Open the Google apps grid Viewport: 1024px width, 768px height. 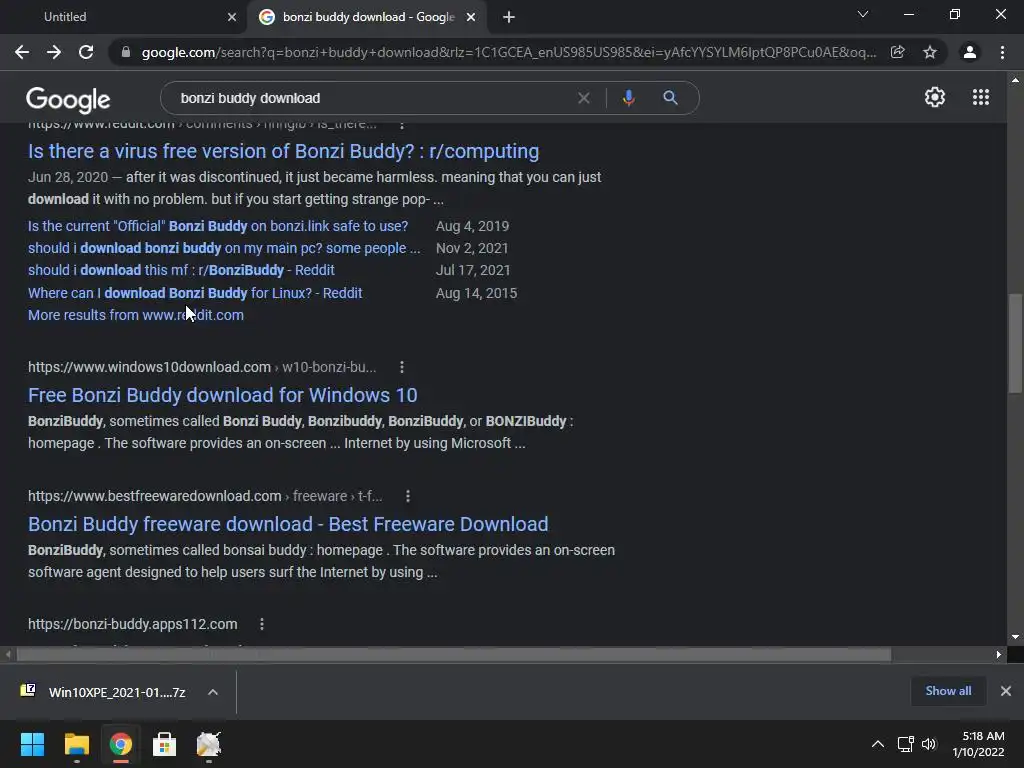coord(980,97)
